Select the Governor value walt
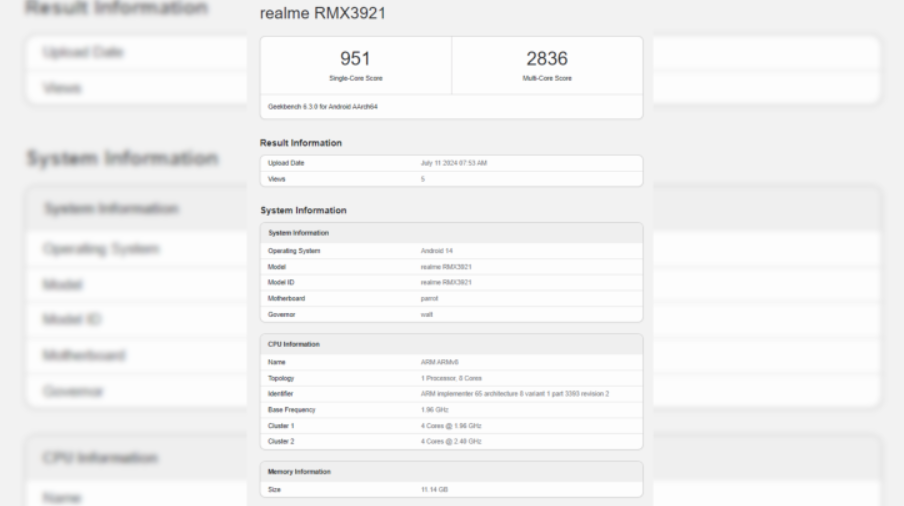This screenshot has width=904, height=506. [427, 314]
